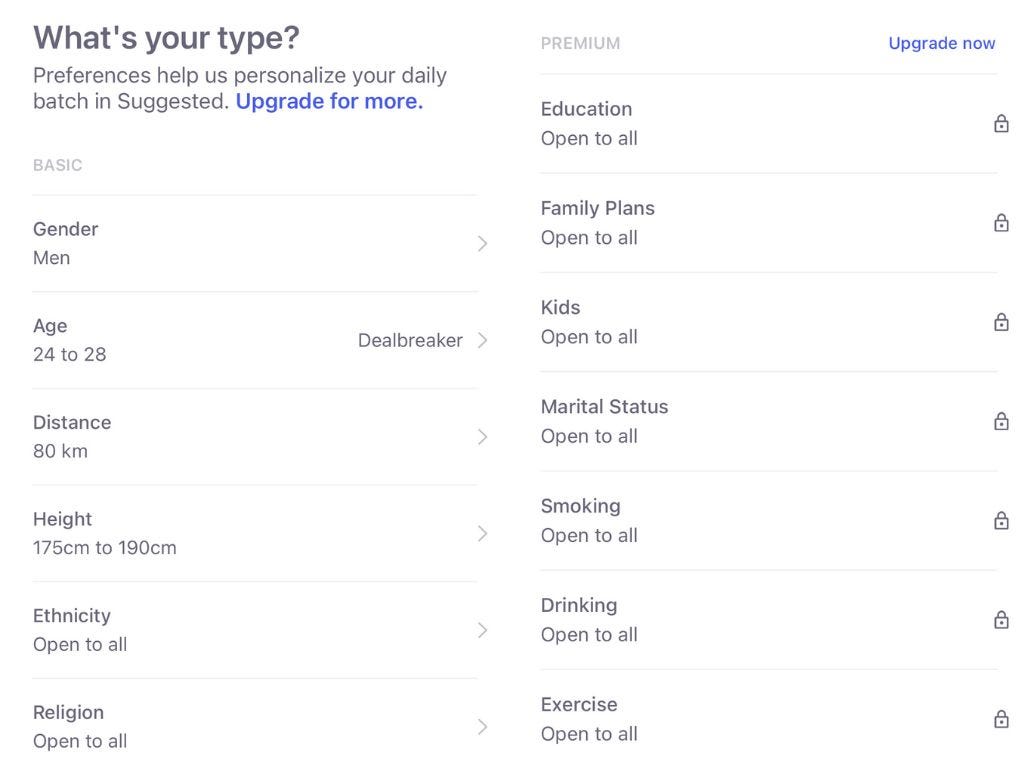Image resolution: width=1024 pixels, height=768 pixels.
Task: Expand the Ethnicity chevron
Action: pyautogui.click(x=483, y=630)
